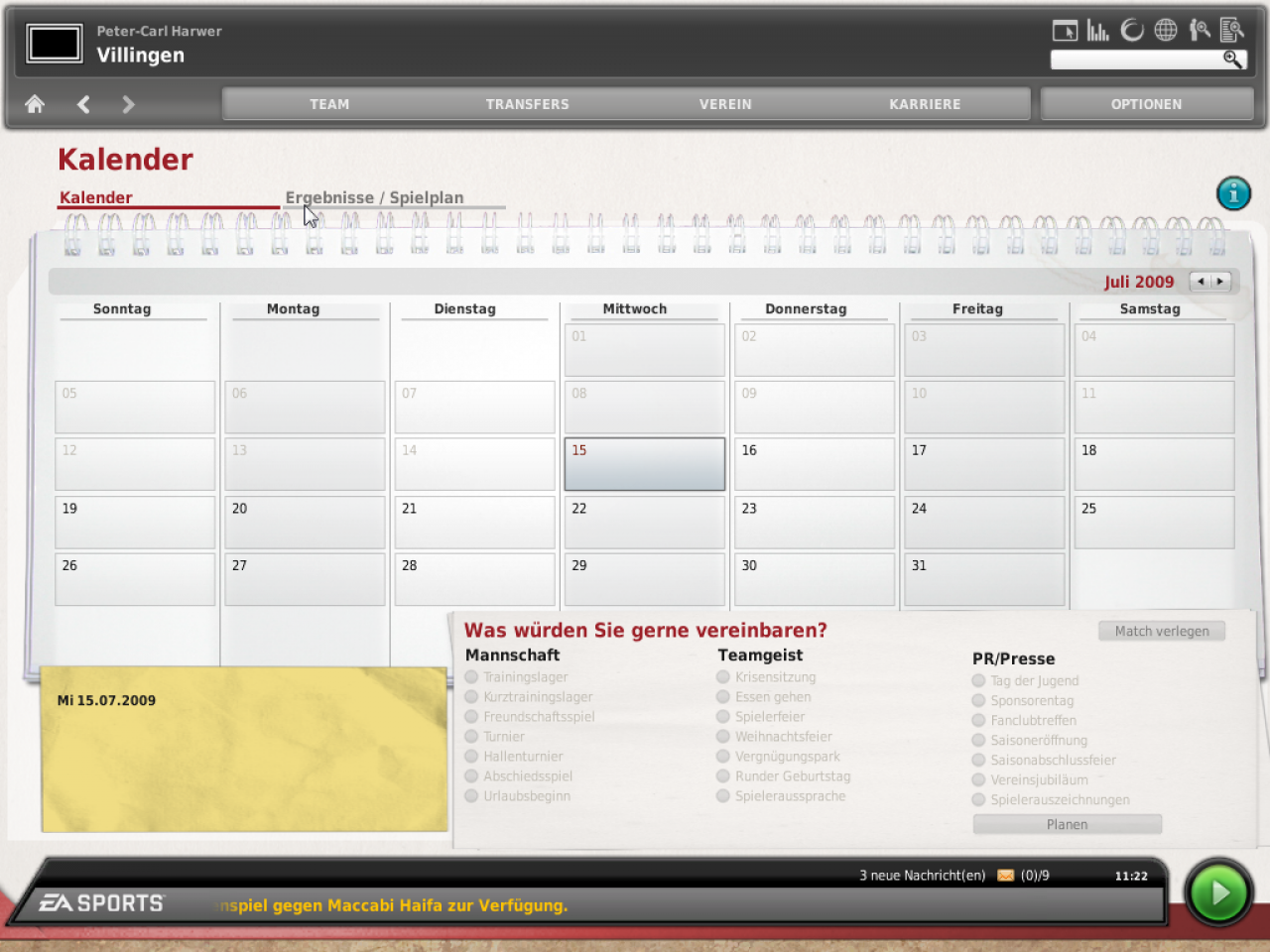
Task: Select Urlaubsbeginn radio option
Action: point(472,796)
